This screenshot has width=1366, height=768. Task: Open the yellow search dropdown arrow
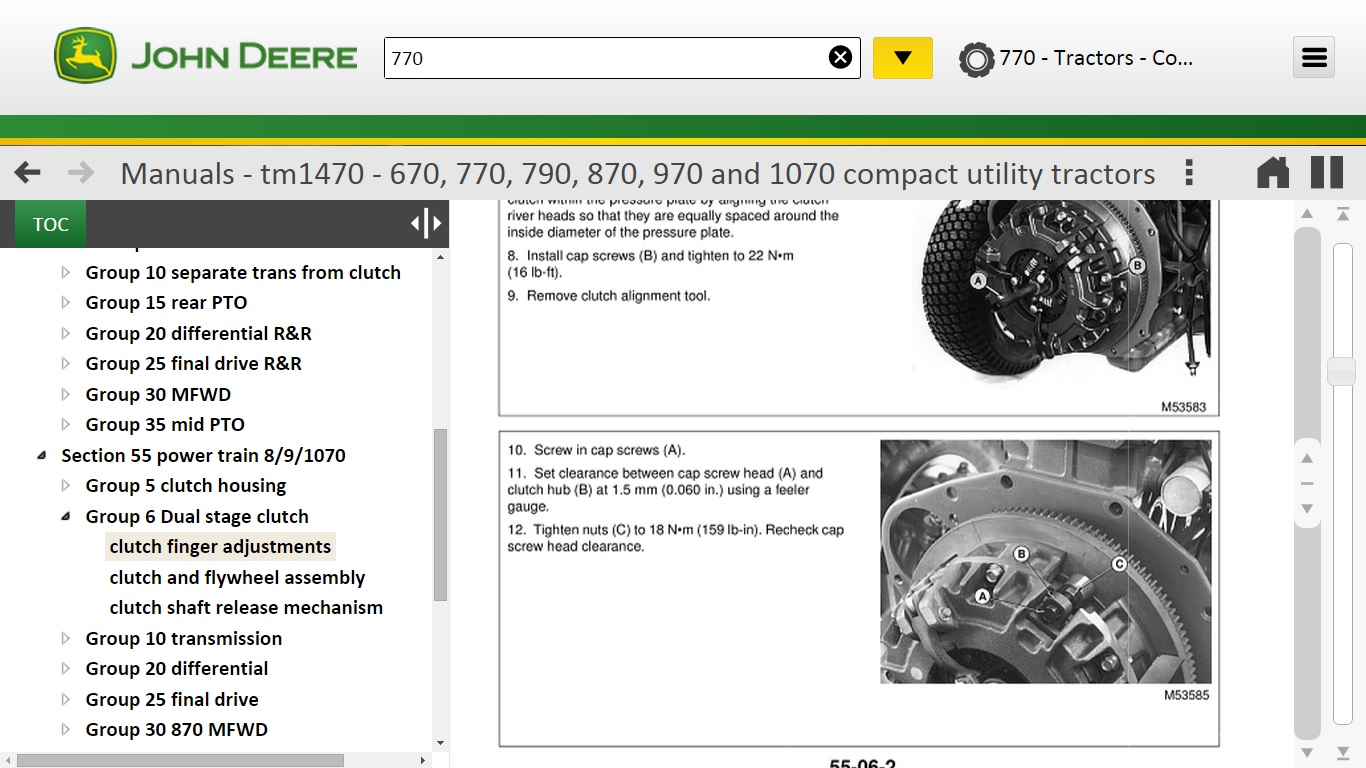coord(902,58)
